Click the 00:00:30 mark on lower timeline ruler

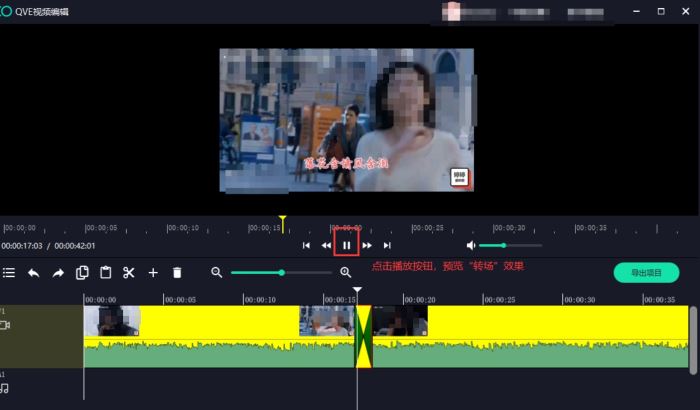coord(579,300)
